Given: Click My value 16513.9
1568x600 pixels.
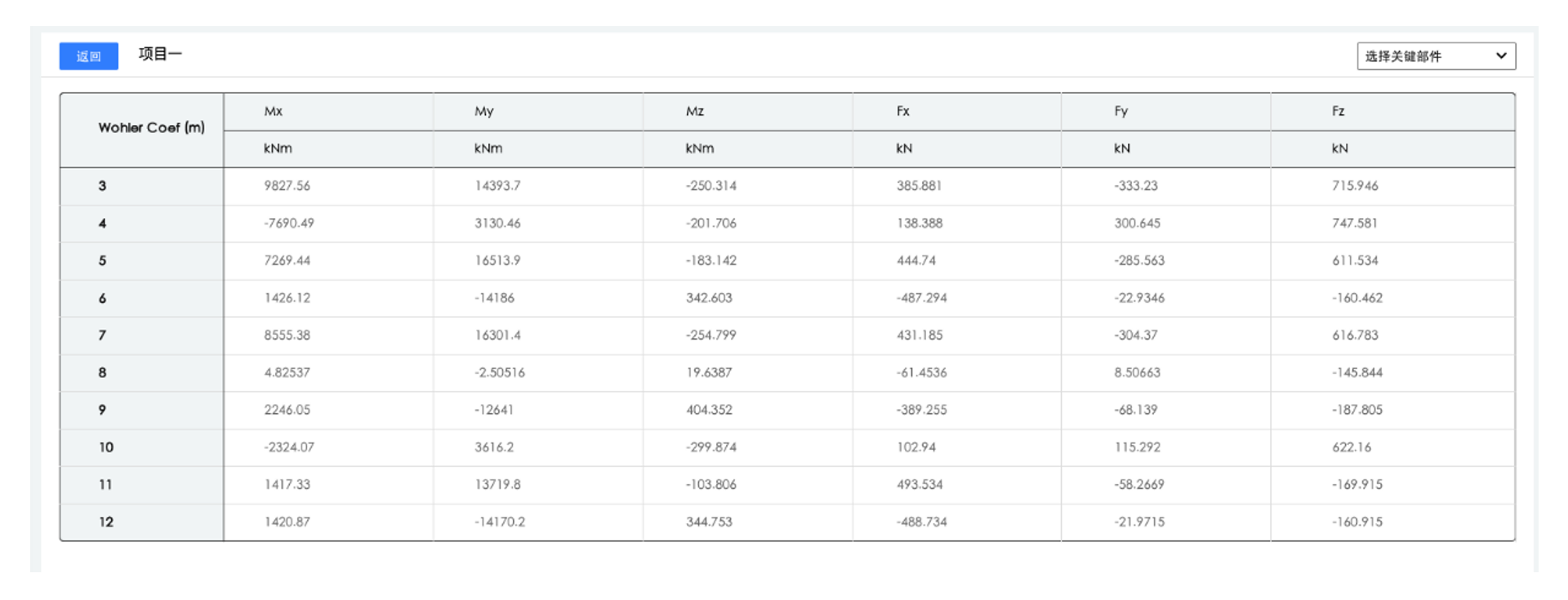Looking at the screenshot, I should pyautogui.click(x=497, y=260).
